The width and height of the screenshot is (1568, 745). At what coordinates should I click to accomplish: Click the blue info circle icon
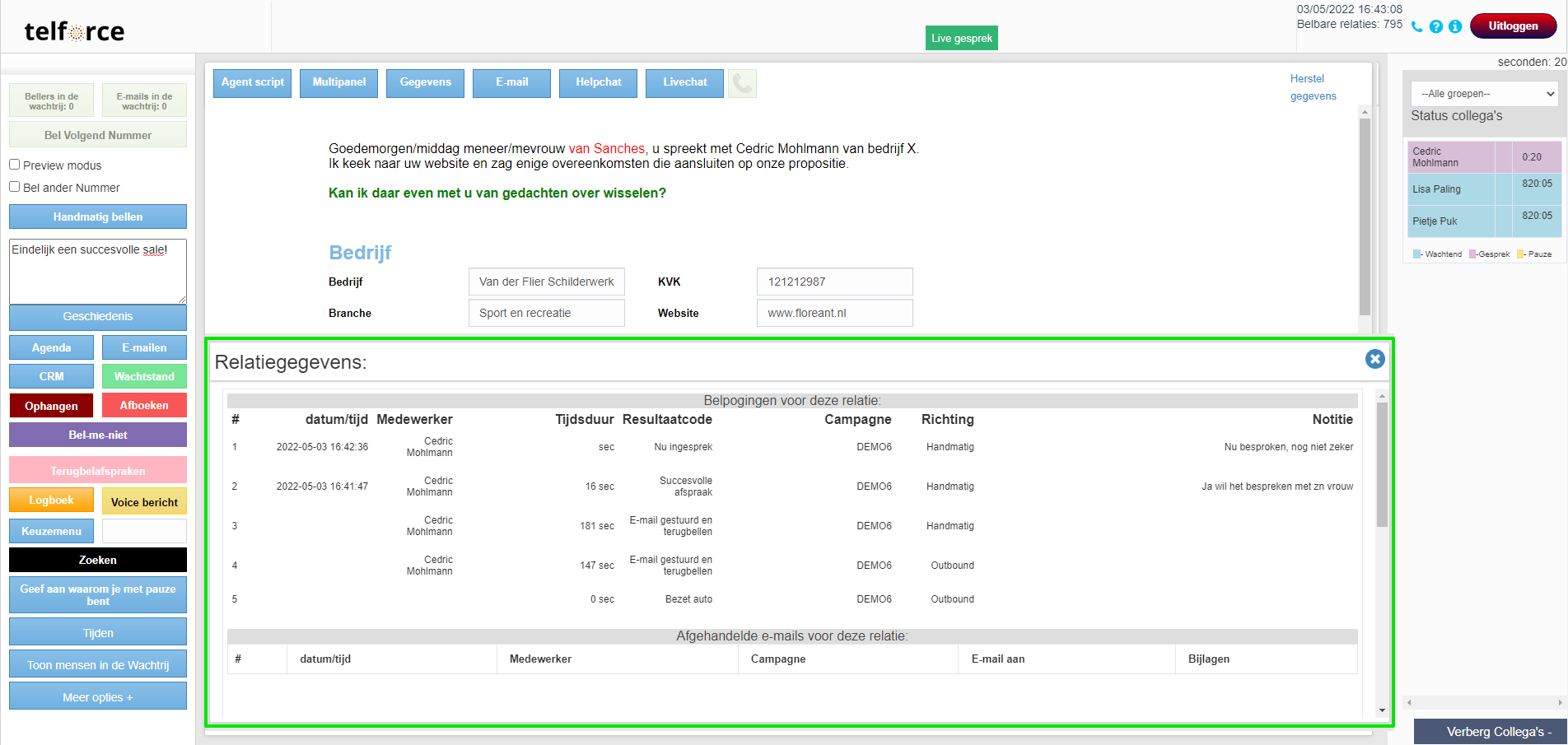point(1455,26)
